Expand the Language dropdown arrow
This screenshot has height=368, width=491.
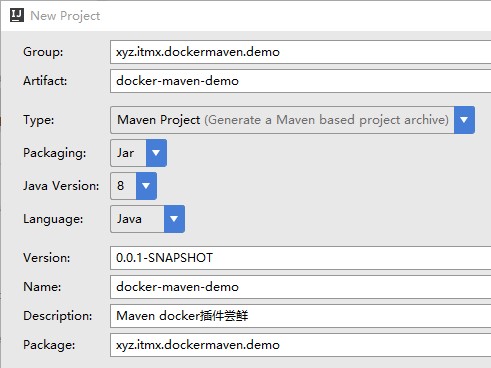[174, 219]
